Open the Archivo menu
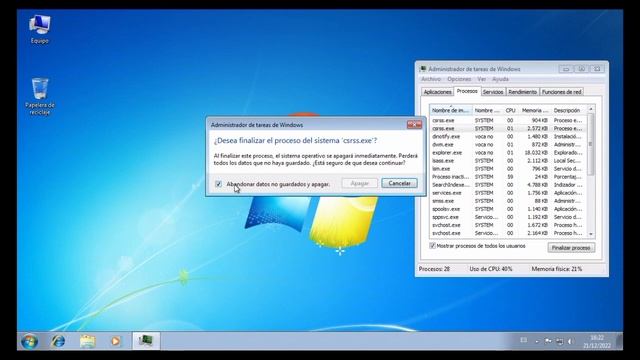 (431, 79)
